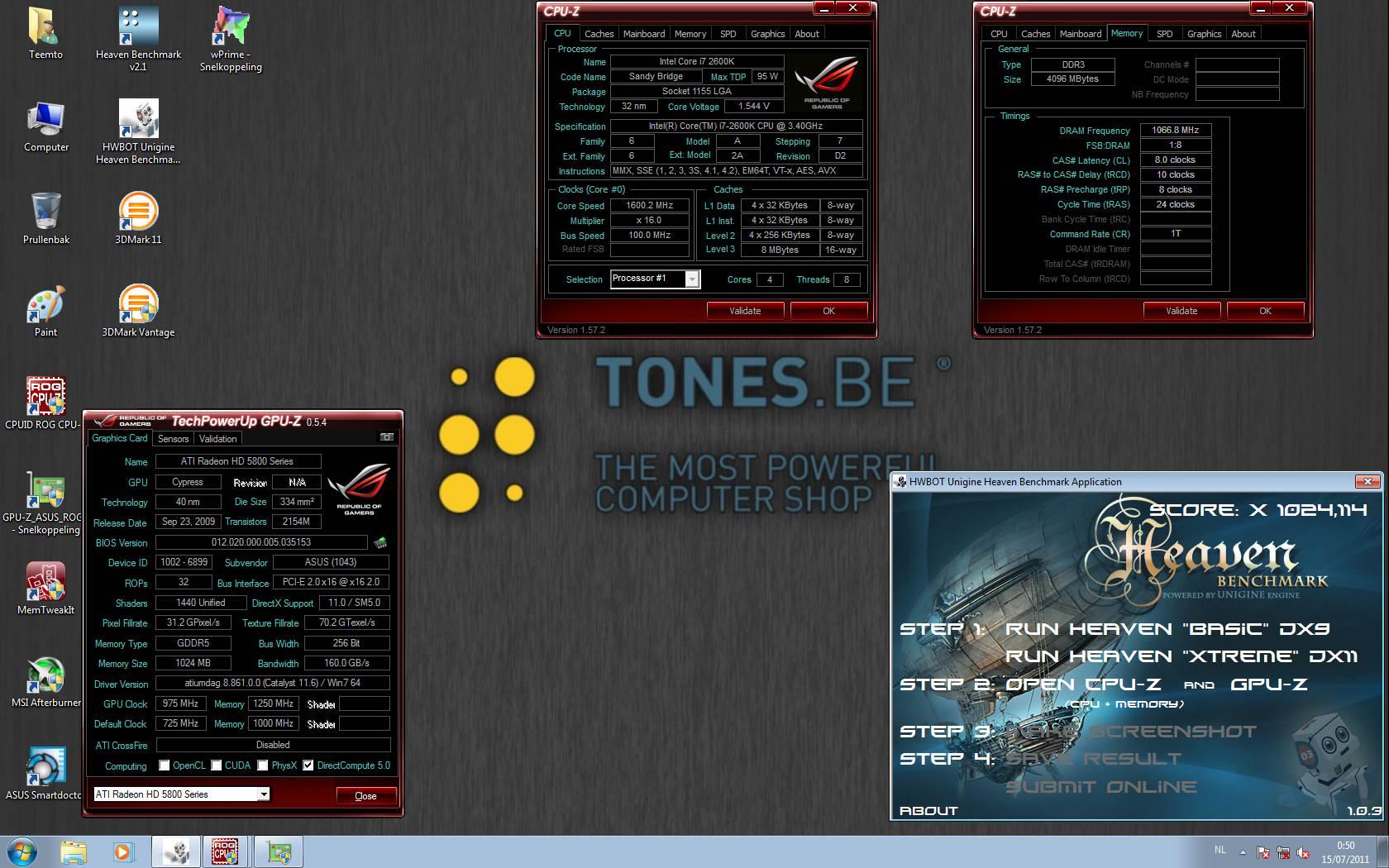Image resolution: width=1389 pixels, height=868 pixels.
Task: Click Open CPU-Z in Heaven app
Action: click(x=1083, y=684)
